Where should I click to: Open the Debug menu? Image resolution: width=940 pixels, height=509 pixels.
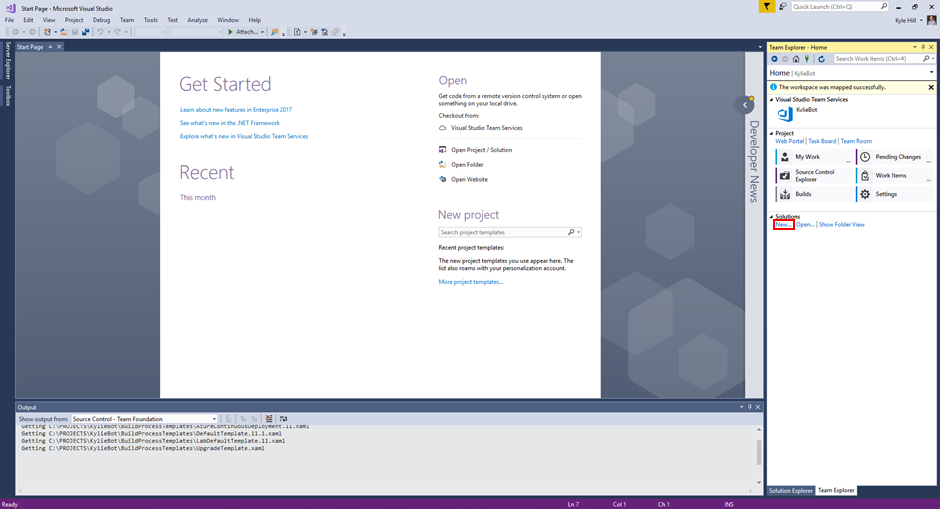click(101, 20)
